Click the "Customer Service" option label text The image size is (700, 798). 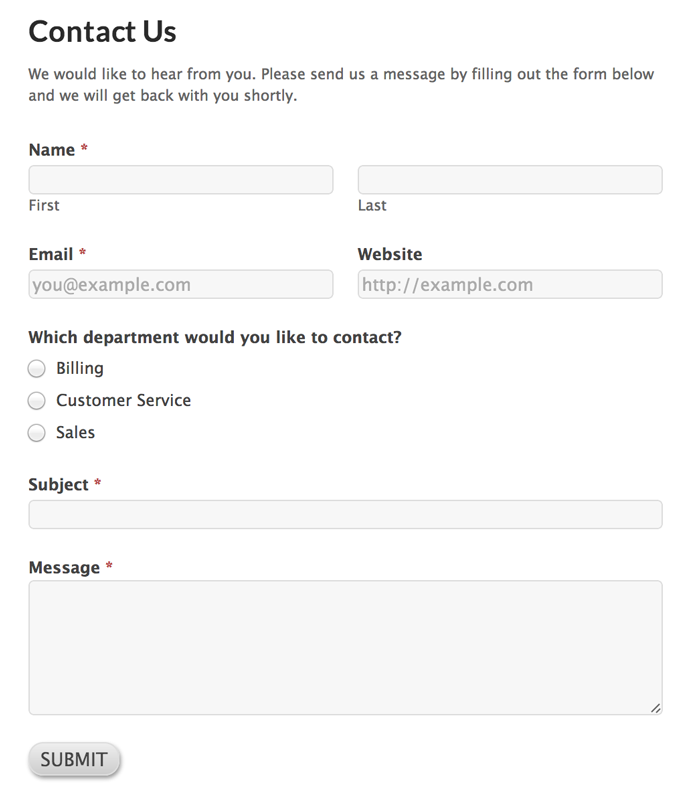pos(123,400)
